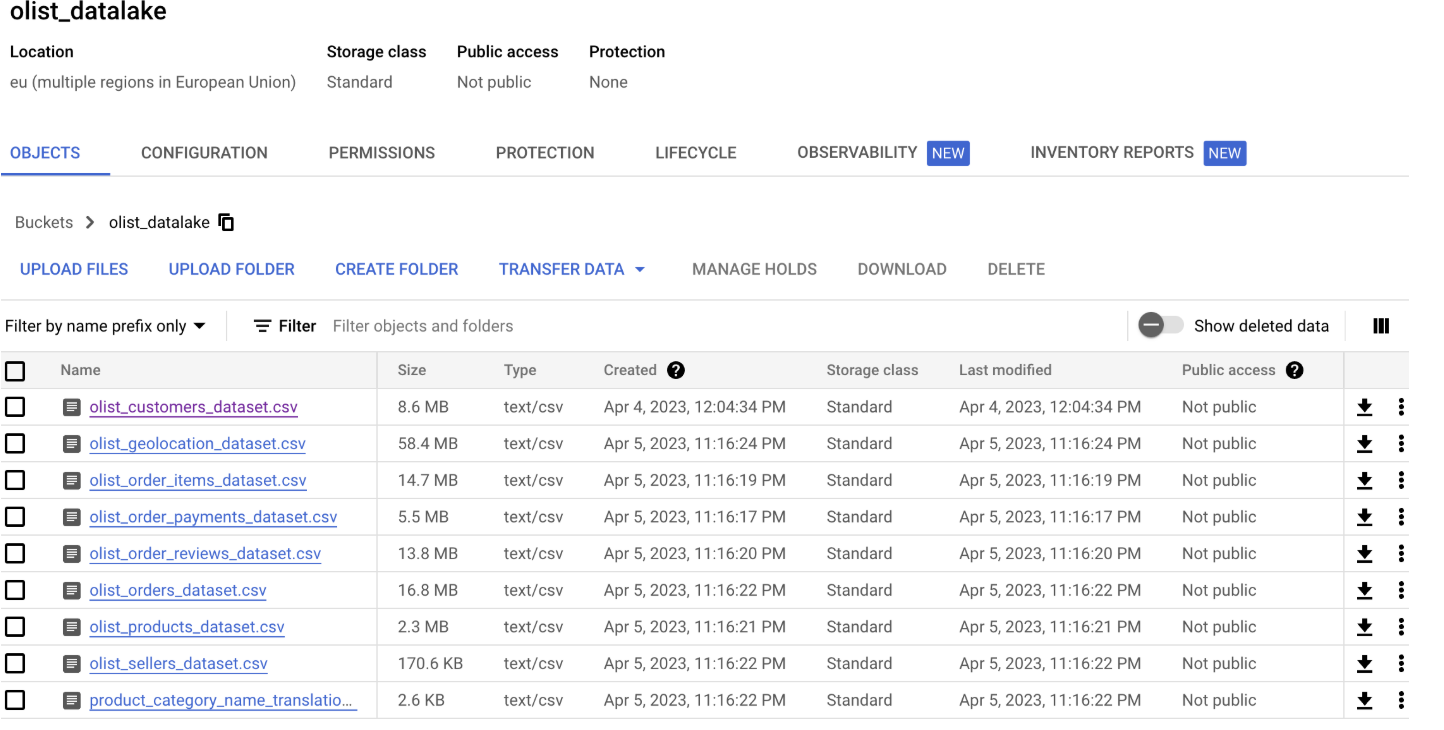Switch to Permissions tab

[382, 153]
